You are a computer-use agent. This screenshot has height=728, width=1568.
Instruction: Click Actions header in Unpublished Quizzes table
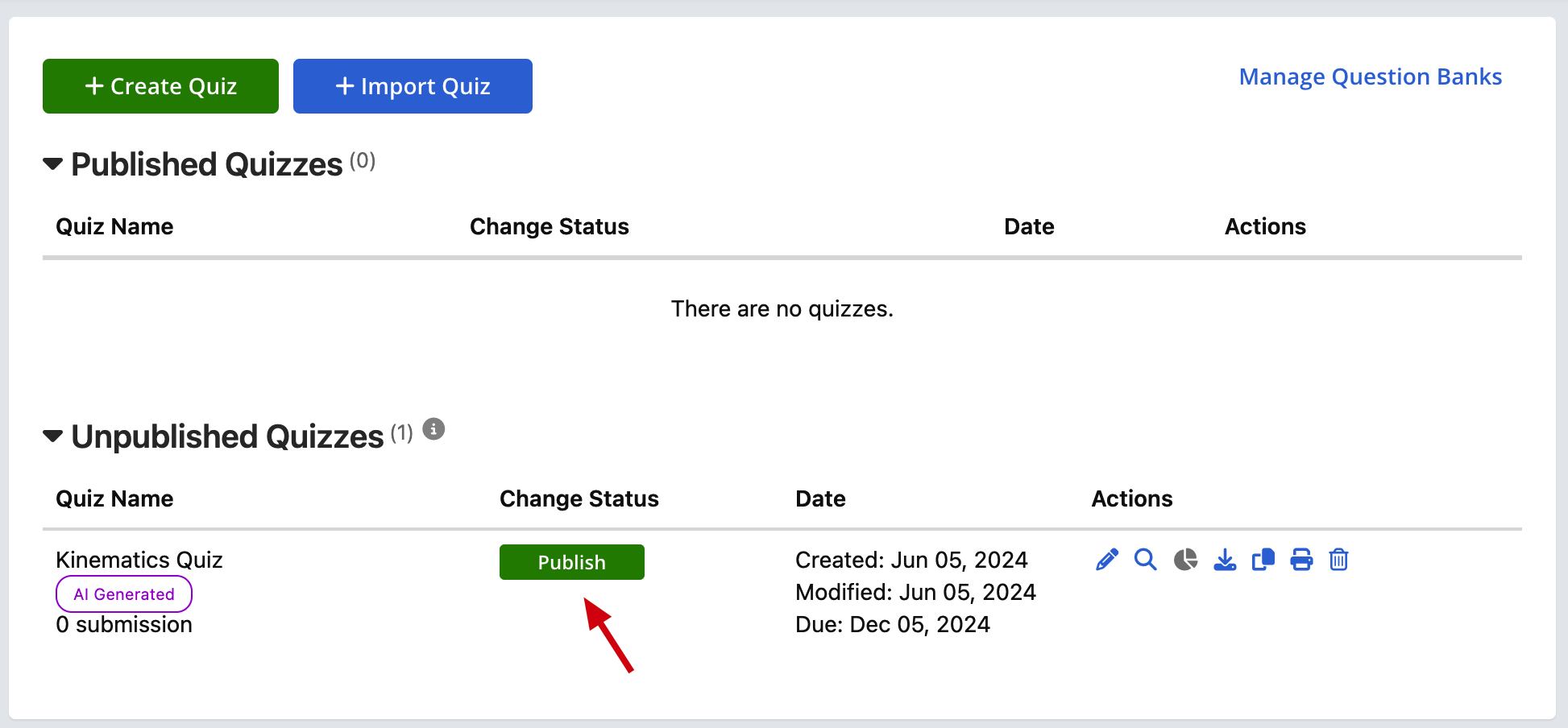click(x=1132, y=498)
